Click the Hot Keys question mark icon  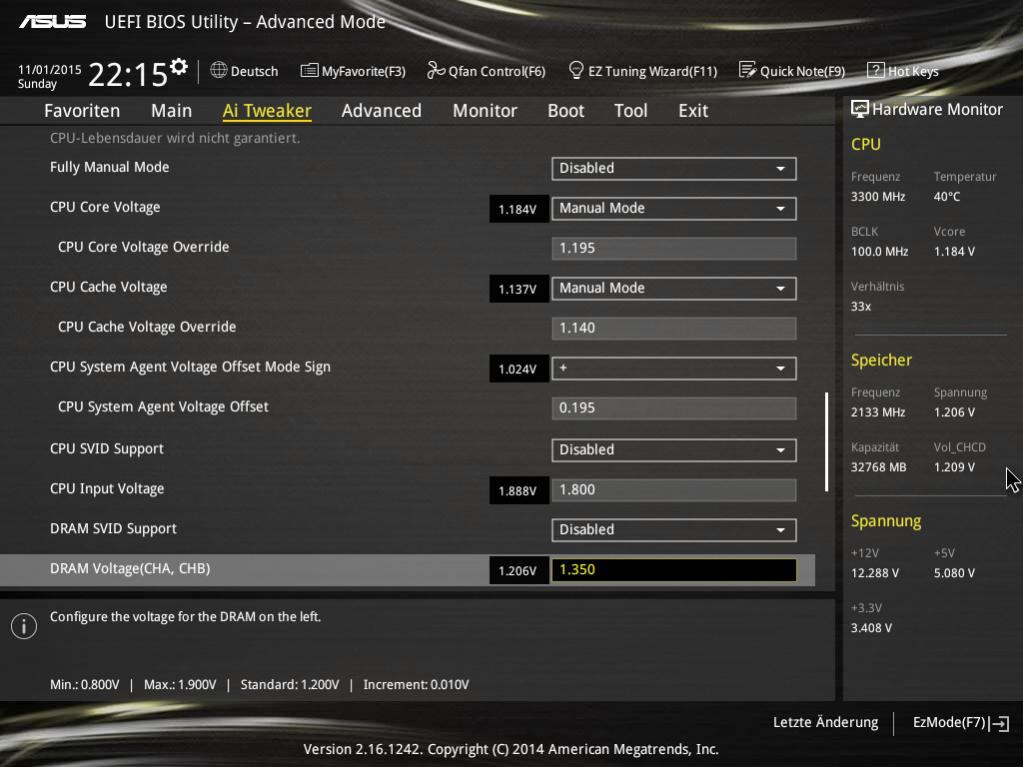[875, 70]
